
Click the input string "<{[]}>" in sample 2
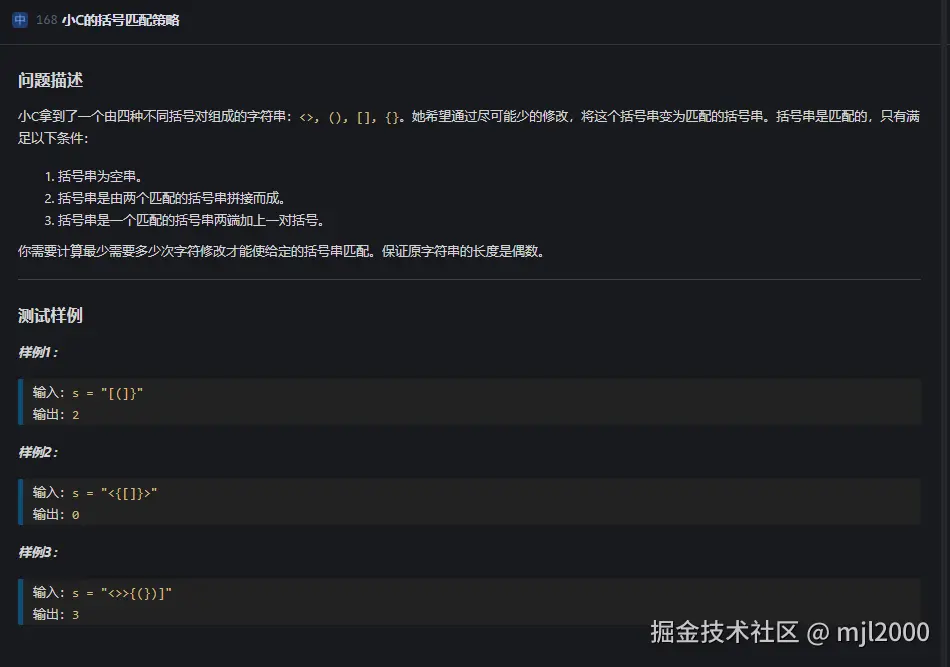coord(130,494)
